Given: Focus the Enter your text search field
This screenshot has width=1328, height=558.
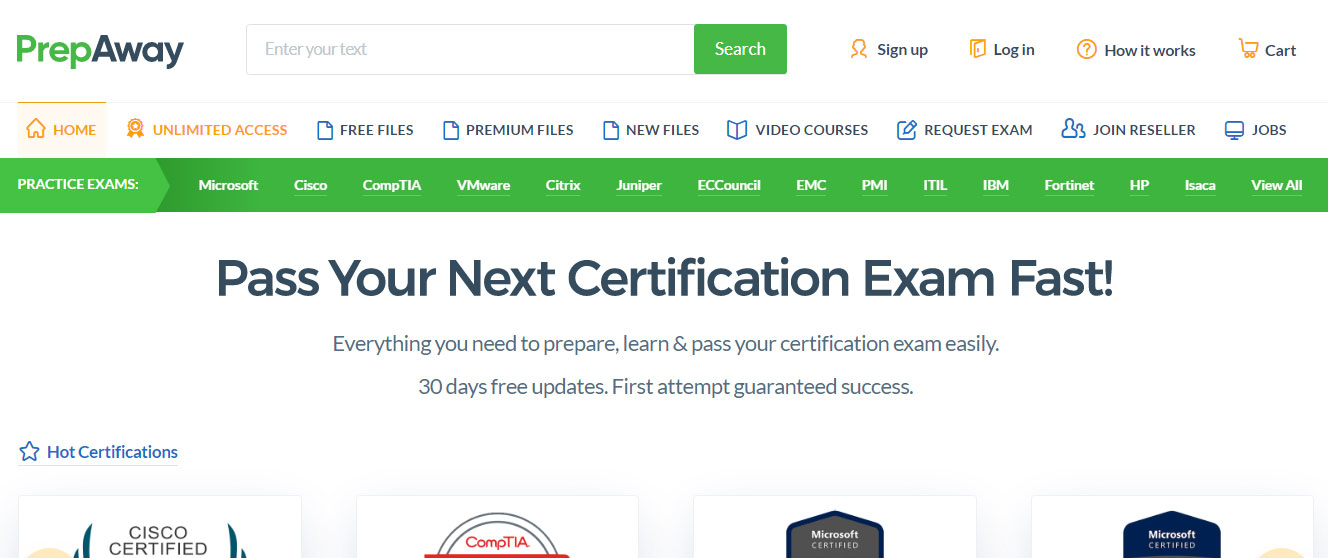Looking at the screenshot, I should pos(470,49).
